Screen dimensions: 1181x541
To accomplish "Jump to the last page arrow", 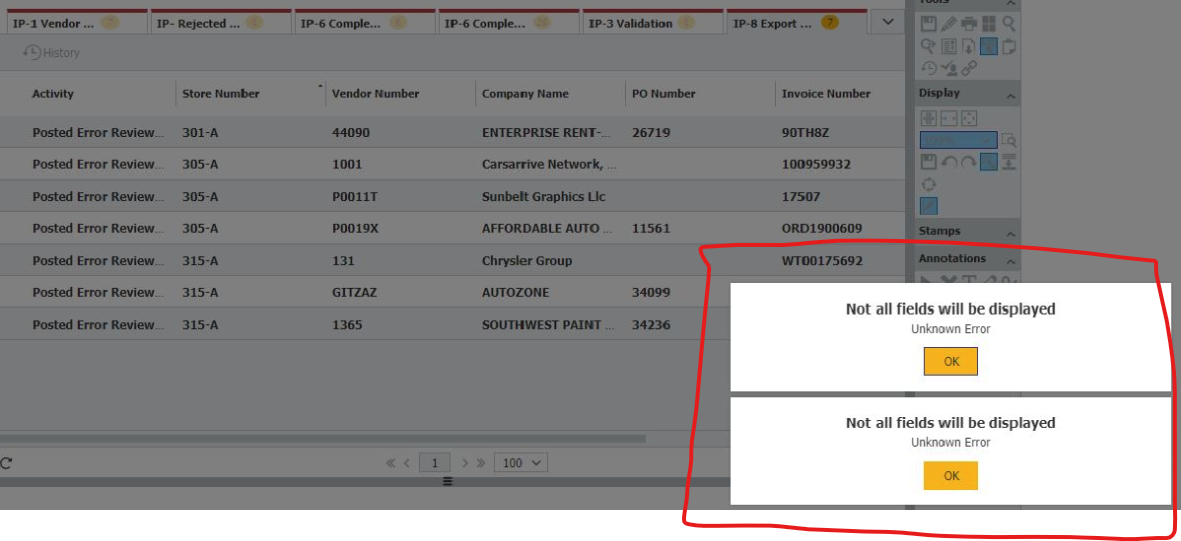I will [481, 463].
